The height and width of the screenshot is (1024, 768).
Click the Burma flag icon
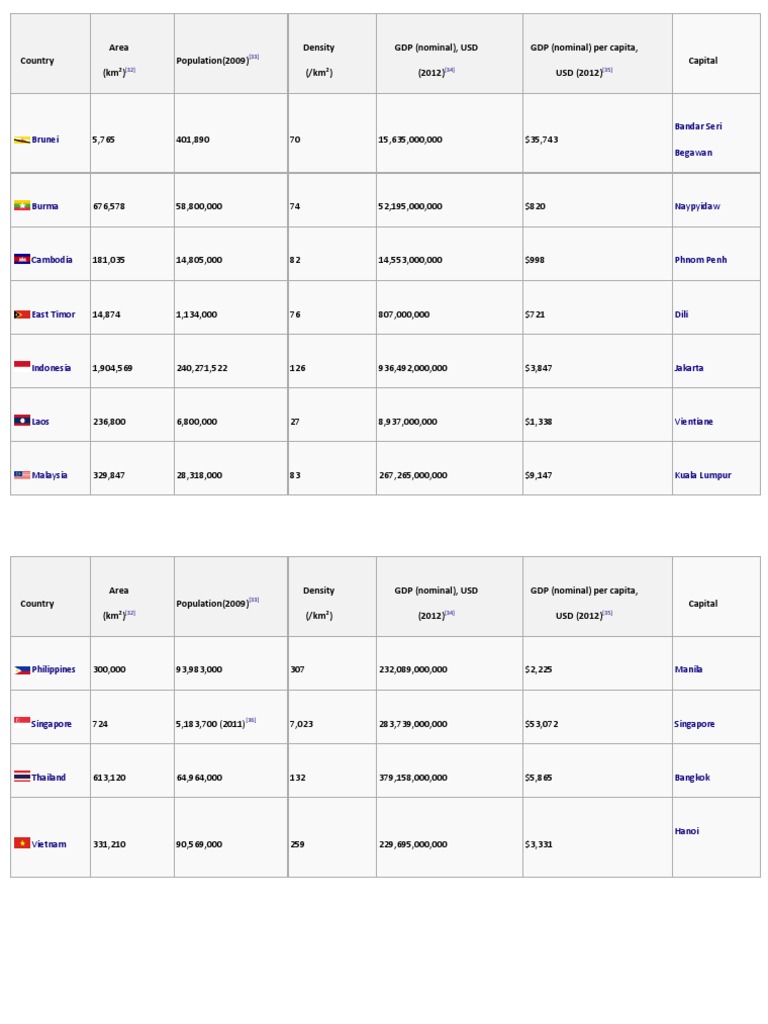22,206
